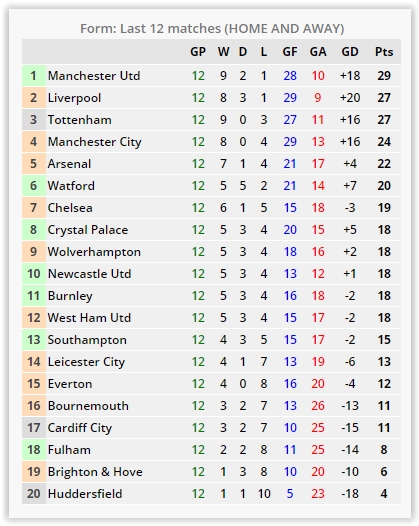Open the Tottenham row team name
This screenshot has width=419, height=526.
tap(80, 120)
